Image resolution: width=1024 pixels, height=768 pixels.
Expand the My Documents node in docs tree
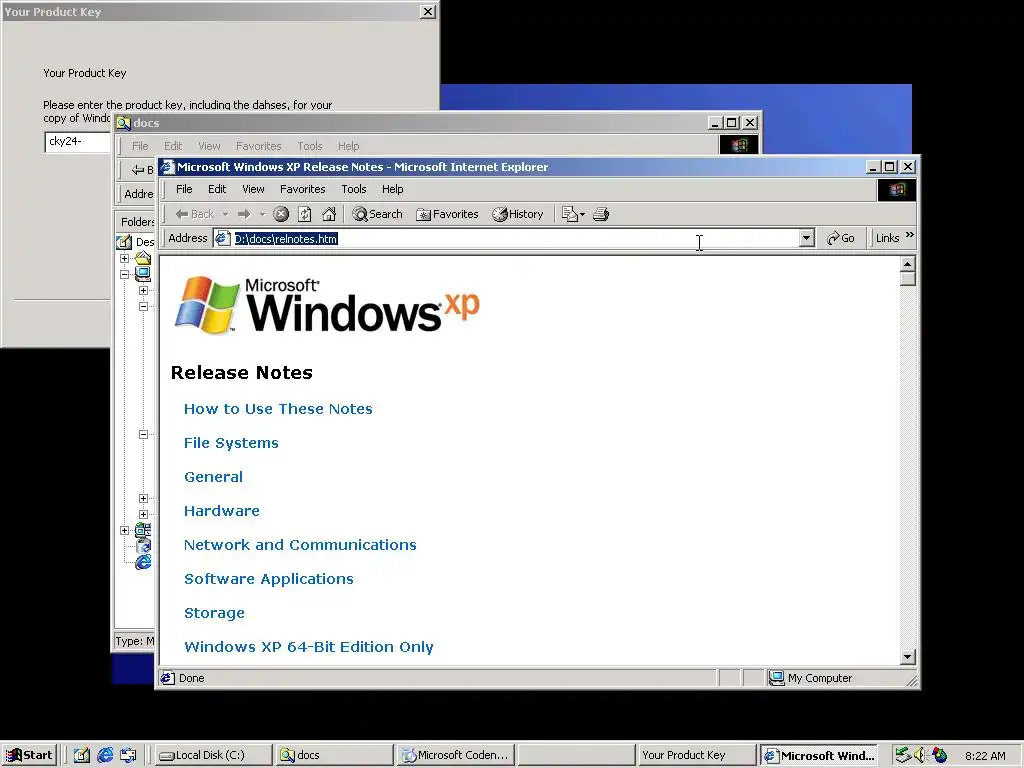click(x=124, y=259)
